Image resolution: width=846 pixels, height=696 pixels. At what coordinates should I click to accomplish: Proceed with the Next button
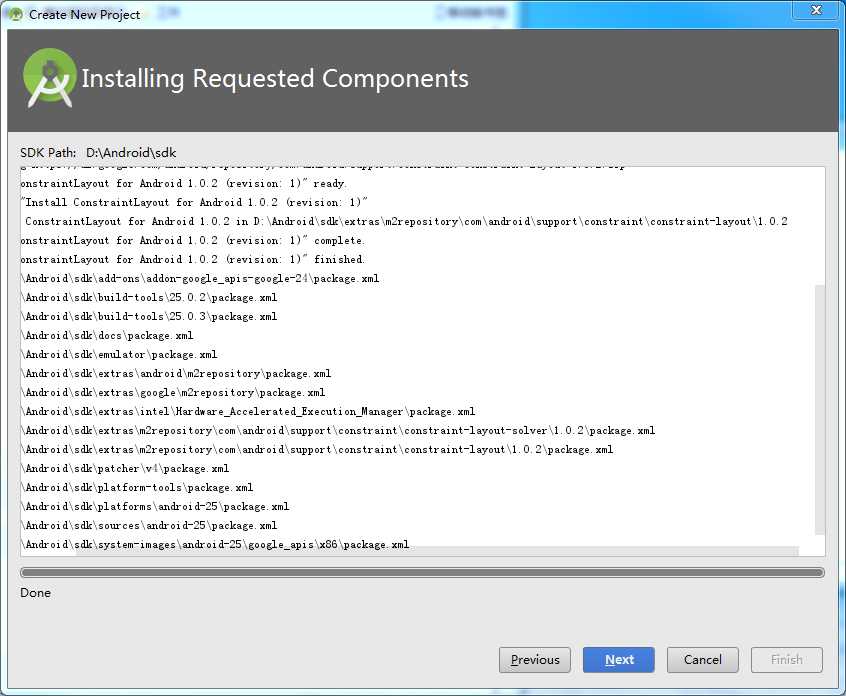coord(618,660)
